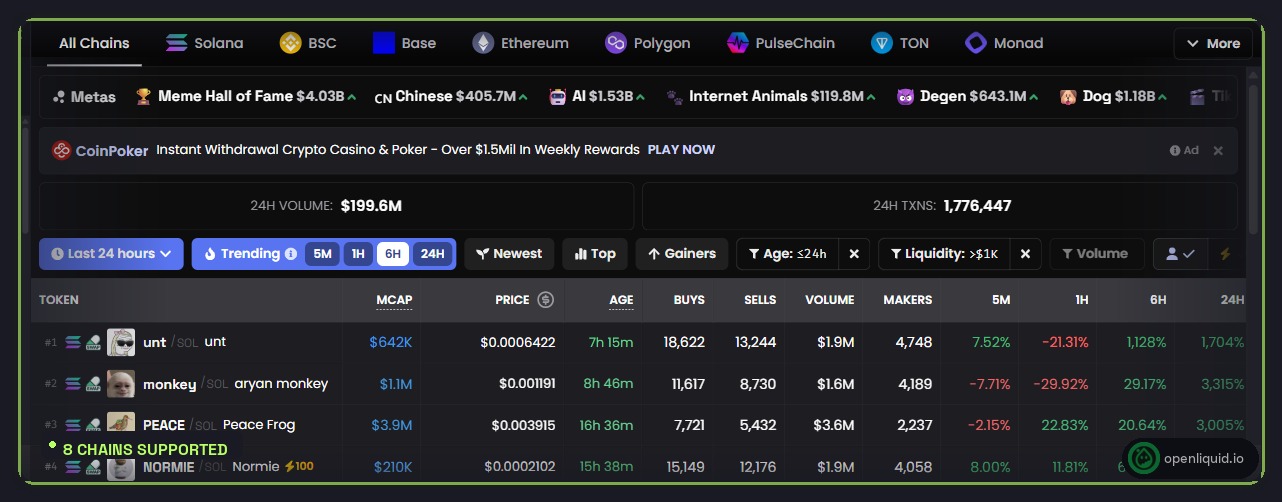Set trending timeframe to 5M

322,254
